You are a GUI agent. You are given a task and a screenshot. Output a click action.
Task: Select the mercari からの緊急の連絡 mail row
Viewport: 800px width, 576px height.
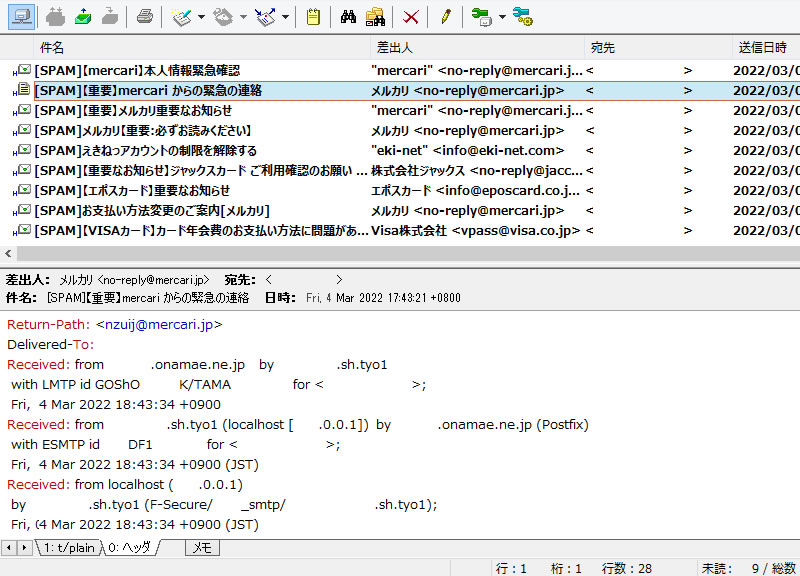pos(400,91)
